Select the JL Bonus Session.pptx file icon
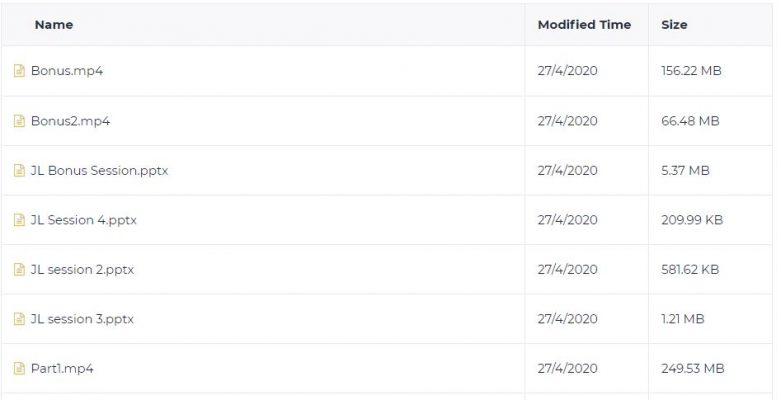 click(x=19, y=170)
